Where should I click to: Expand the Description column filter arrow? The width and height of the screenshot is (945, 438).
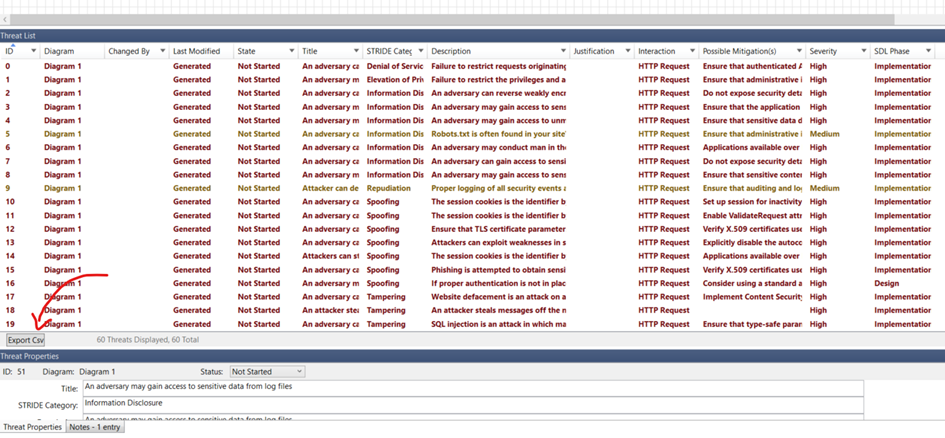(564, 51)
